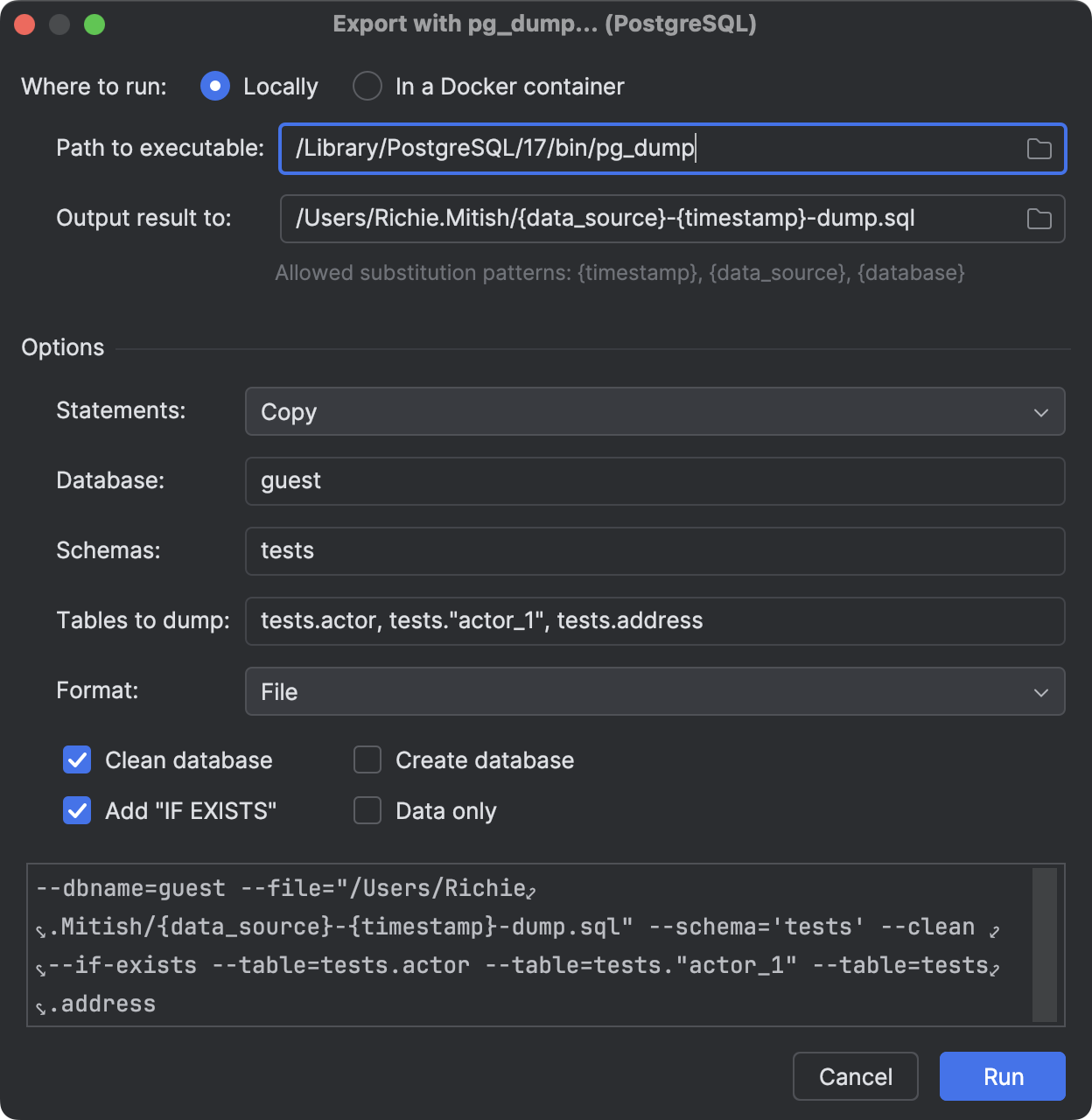
Task: Uncheck the Clean database checkbox
Action: [77, 759]
